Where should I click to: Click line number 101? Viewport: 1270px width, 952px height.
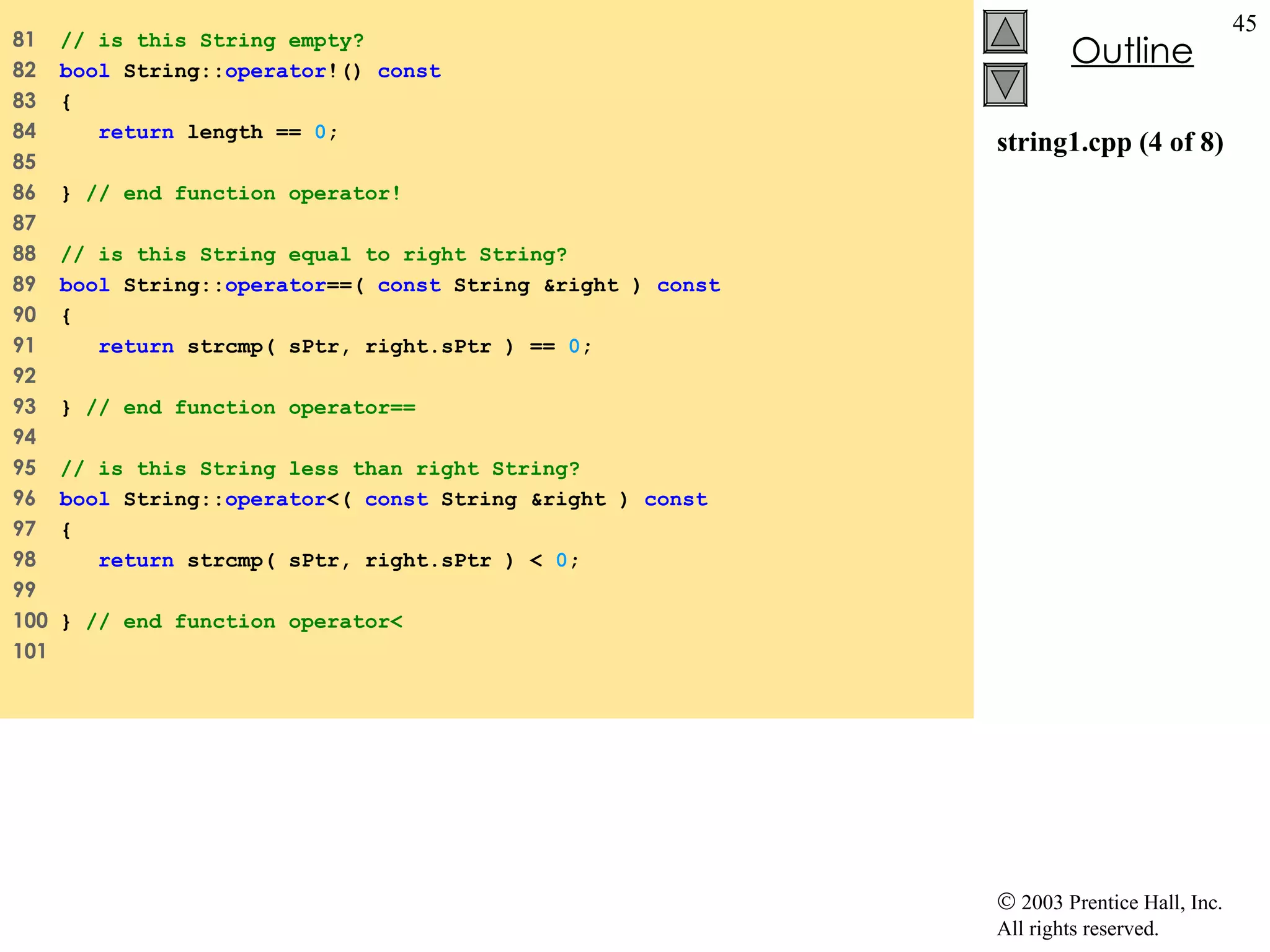(30, 651)
